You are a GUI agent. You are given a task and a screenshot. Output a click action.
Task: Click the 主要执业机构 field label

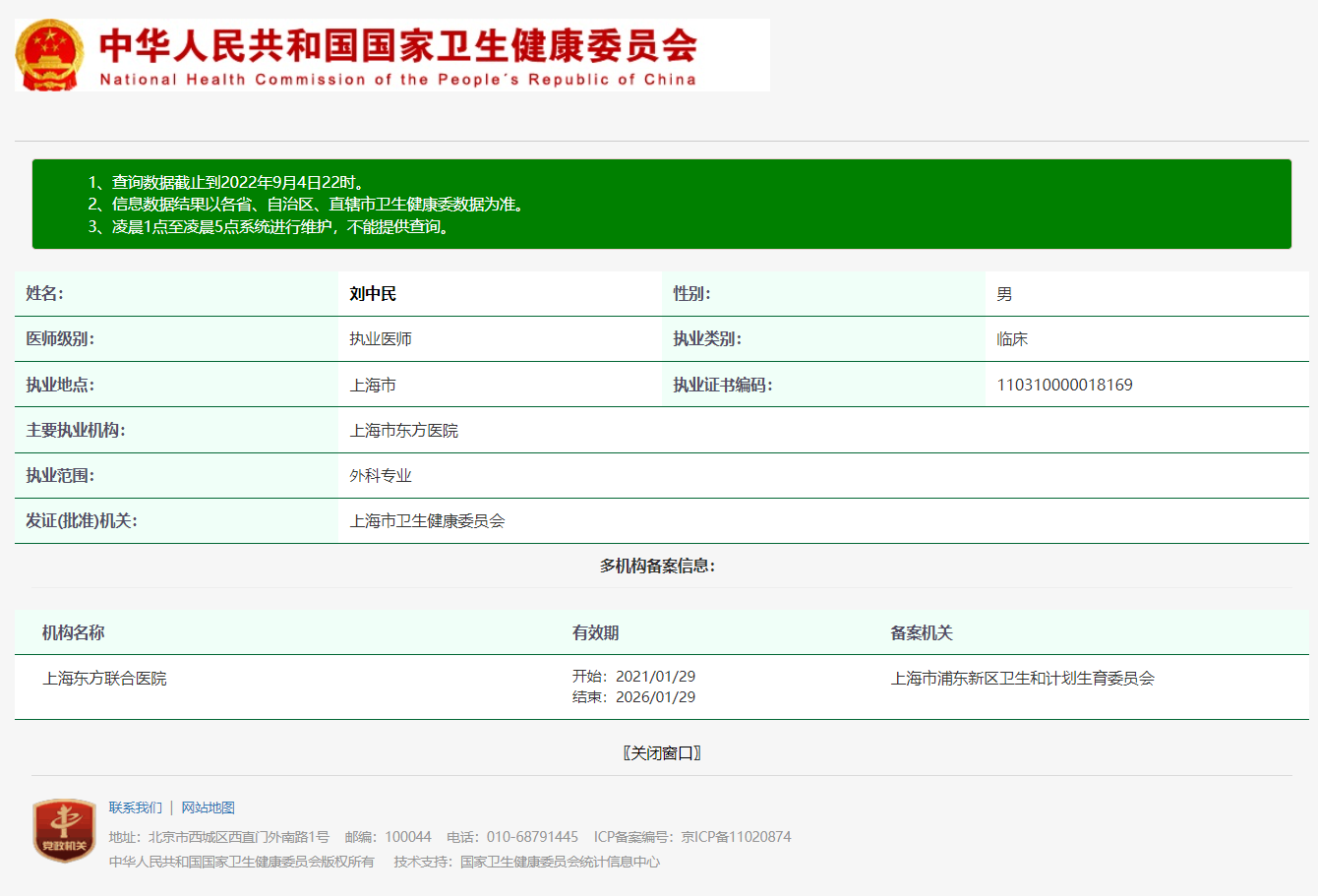coord(76,430)
